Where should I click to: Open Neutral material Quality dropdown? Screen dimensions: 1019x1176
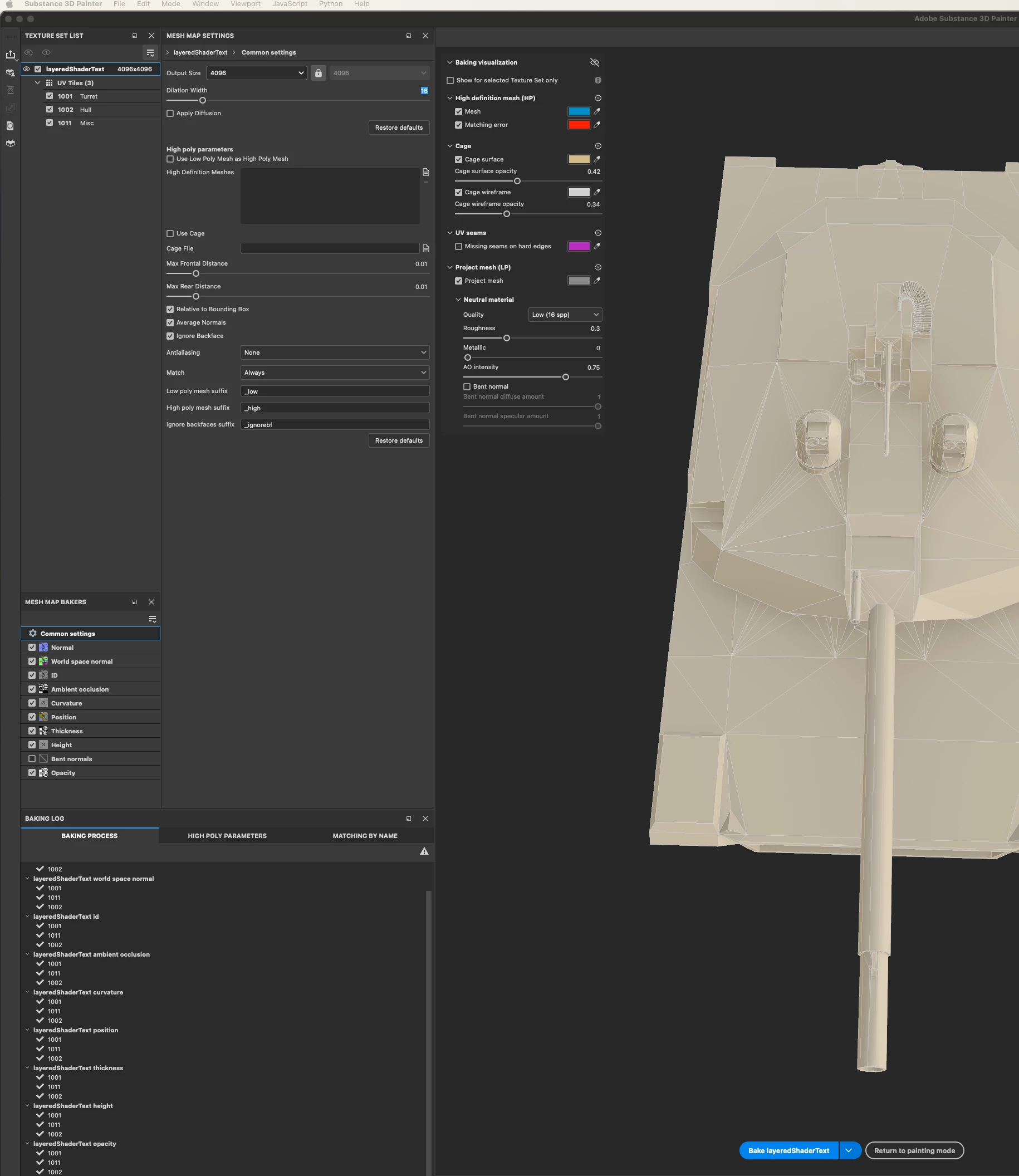[565, 315]
